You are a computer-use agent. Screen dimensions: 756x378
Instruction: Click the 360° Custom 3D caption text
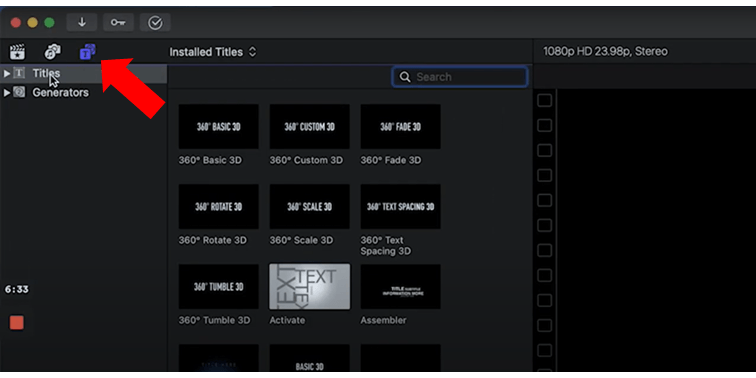pos(306,160)
